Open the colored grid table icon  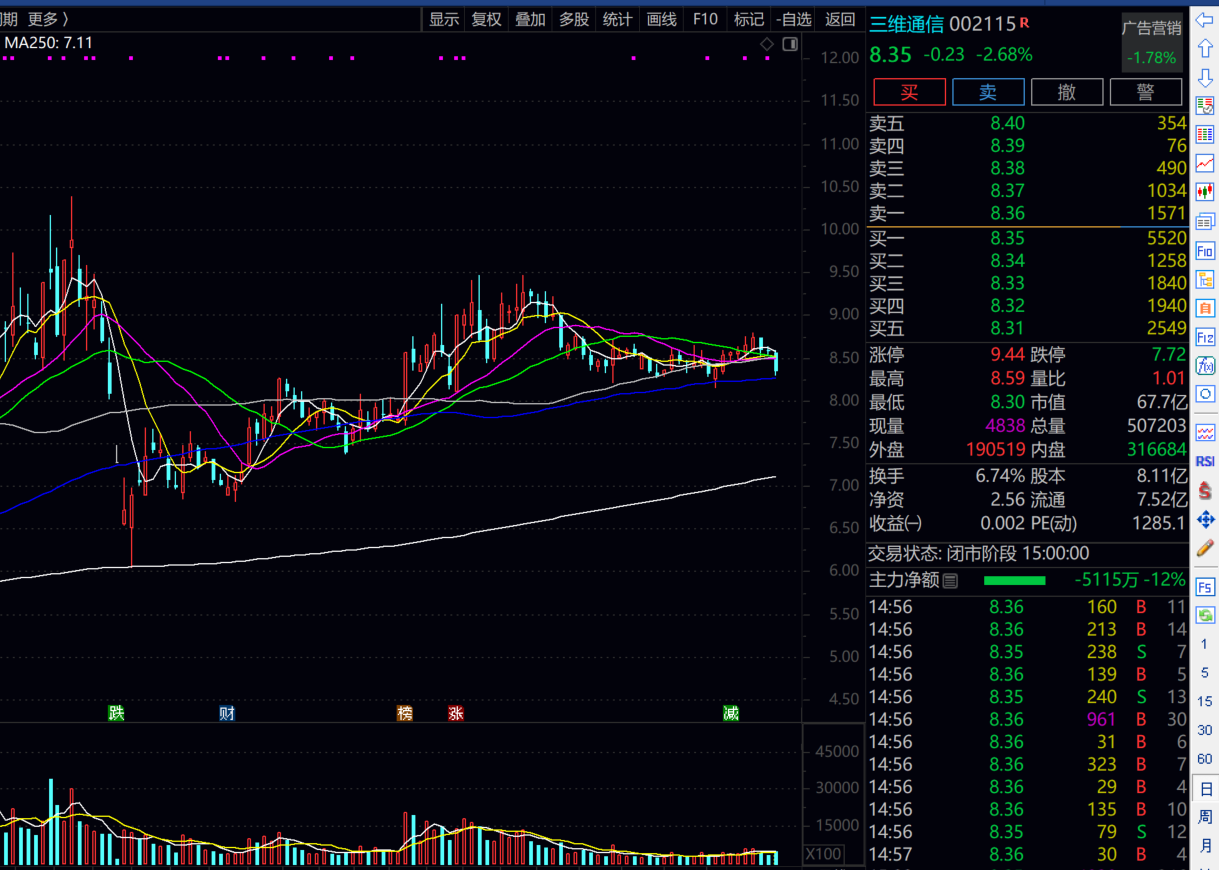click(x=1205, y=134)
